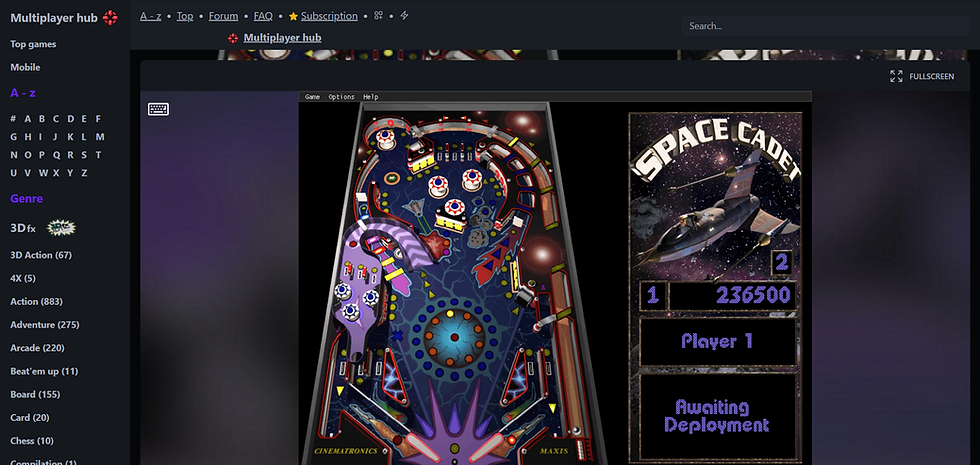Select the # index link
Image resolution: width=980 pixels, height=465 pixels.
(12, 119)
